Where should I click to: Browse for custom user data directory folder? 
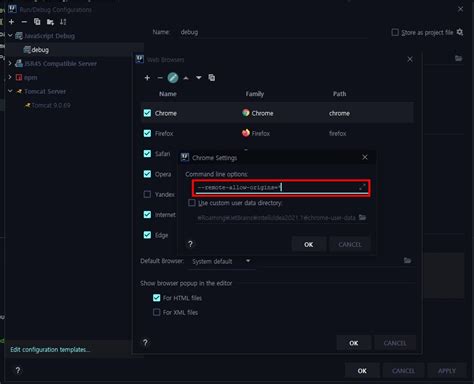pos(362,217)
